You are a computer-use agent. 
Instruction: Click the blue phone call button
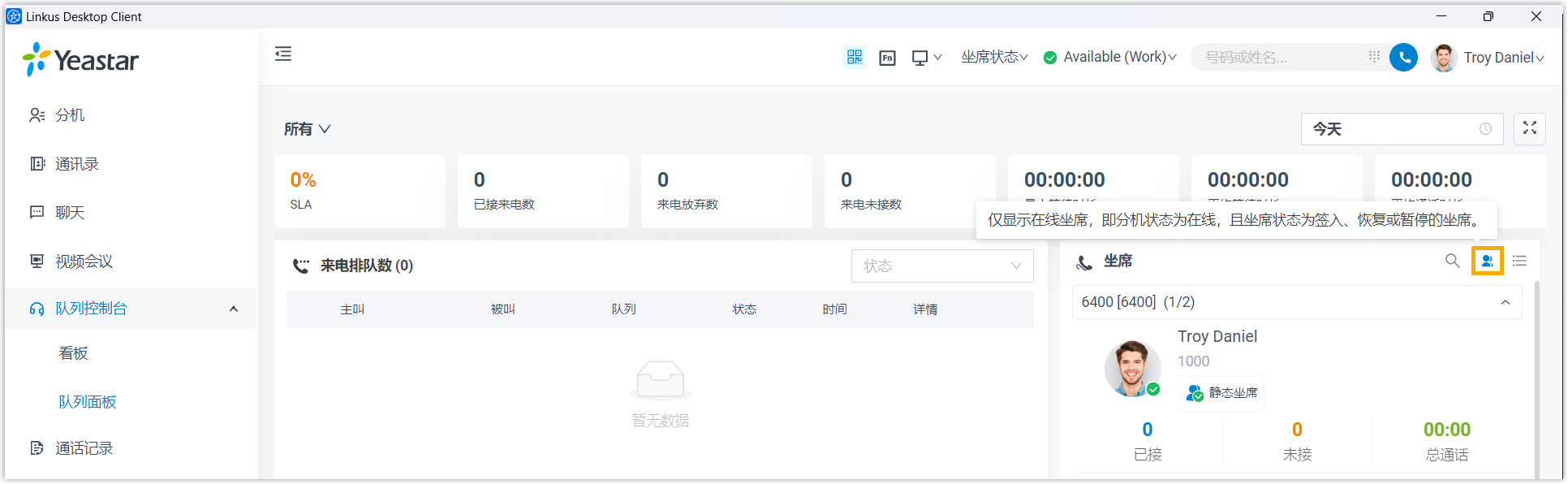[1403, 58]
